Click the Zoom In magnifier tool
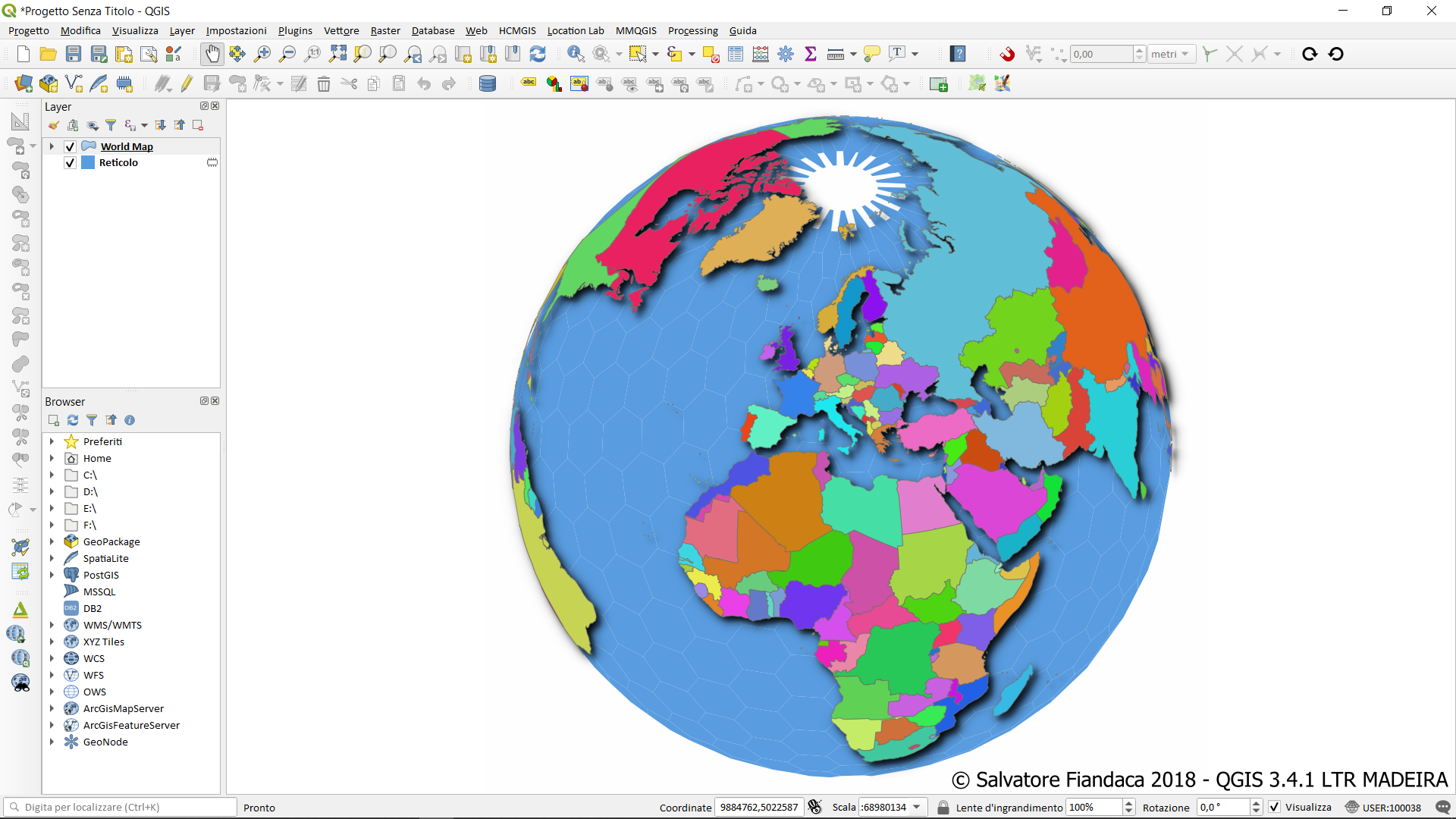Image resolution: width=1456 pixels, height=819 pixels. (x=262, y=54)
